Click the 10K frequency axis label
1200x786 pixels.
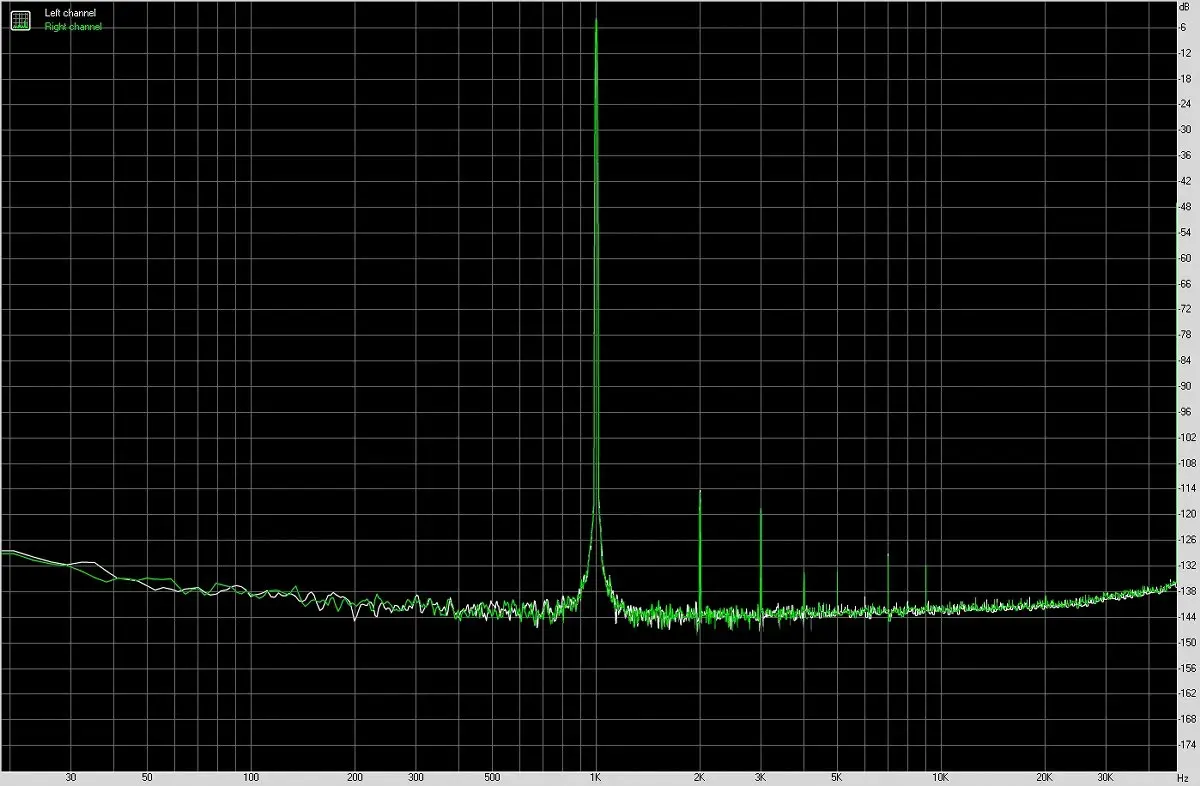coord(941,776)
